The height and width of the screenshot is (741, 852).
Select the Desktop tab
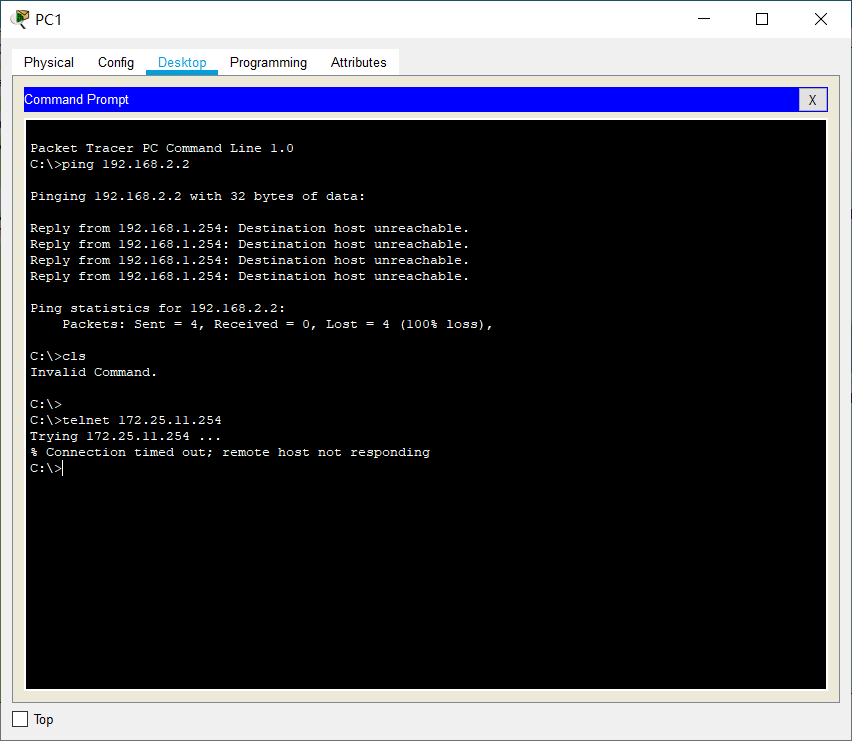[182, 62]
